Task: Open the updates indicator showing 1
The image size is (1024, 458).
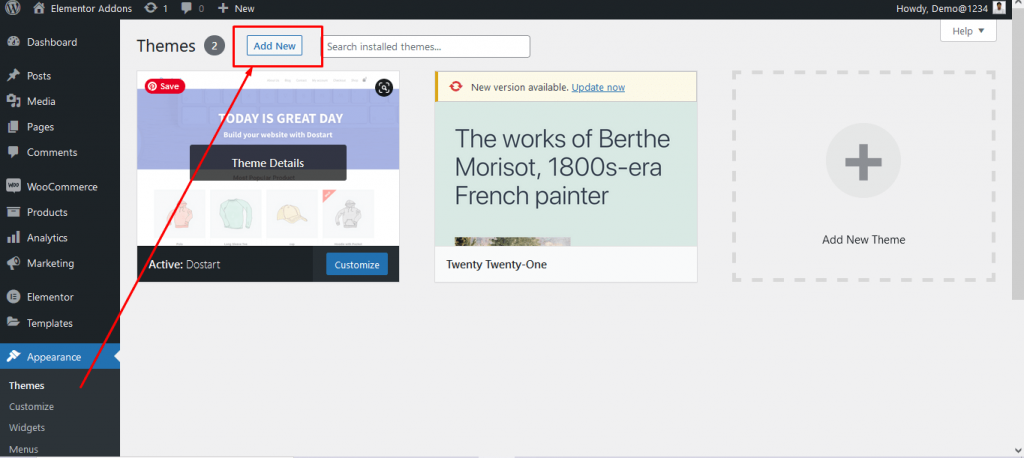Action: coord(156,8)
